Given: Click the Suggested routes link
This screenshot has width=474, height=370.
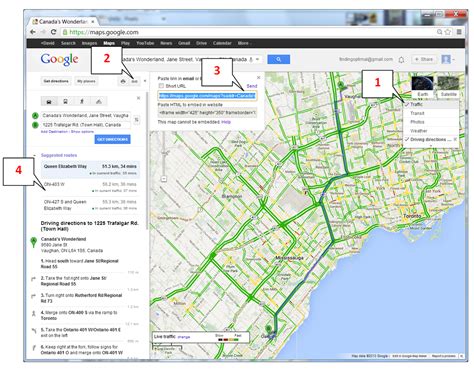Looking at the screenshot, I should (59, 155).
